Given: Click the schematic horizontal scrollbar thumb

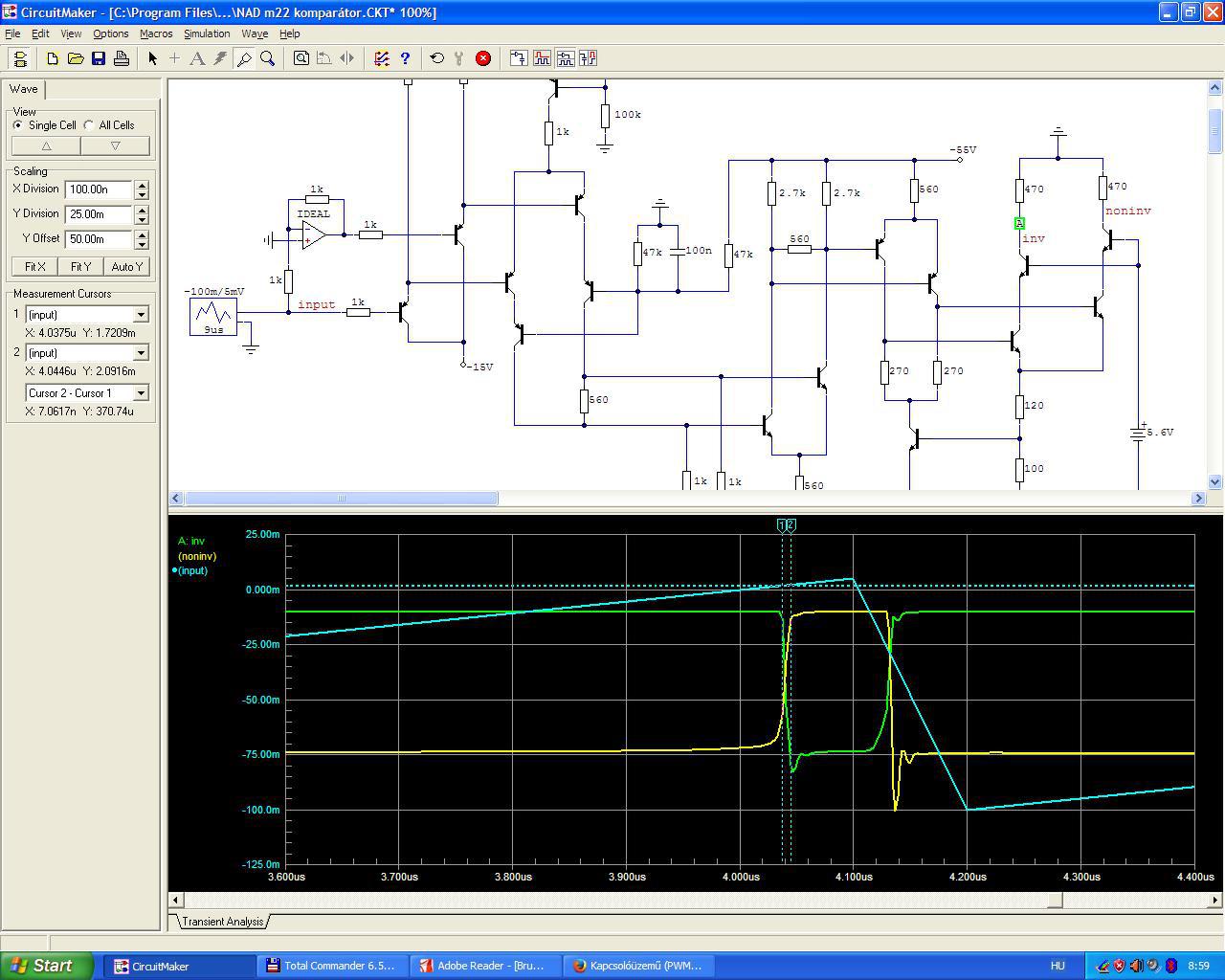Looking at the screenshot, I should point(341,499).
